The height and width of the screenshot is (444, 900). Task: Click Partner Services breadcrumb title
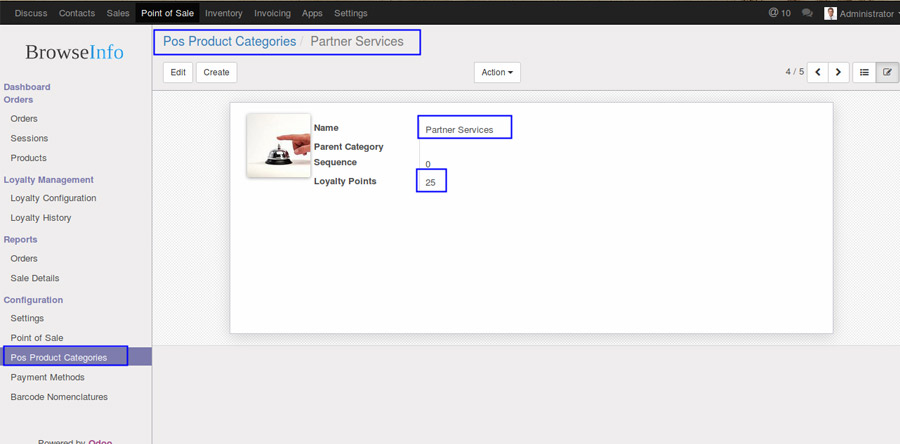(x=357, y=41)
